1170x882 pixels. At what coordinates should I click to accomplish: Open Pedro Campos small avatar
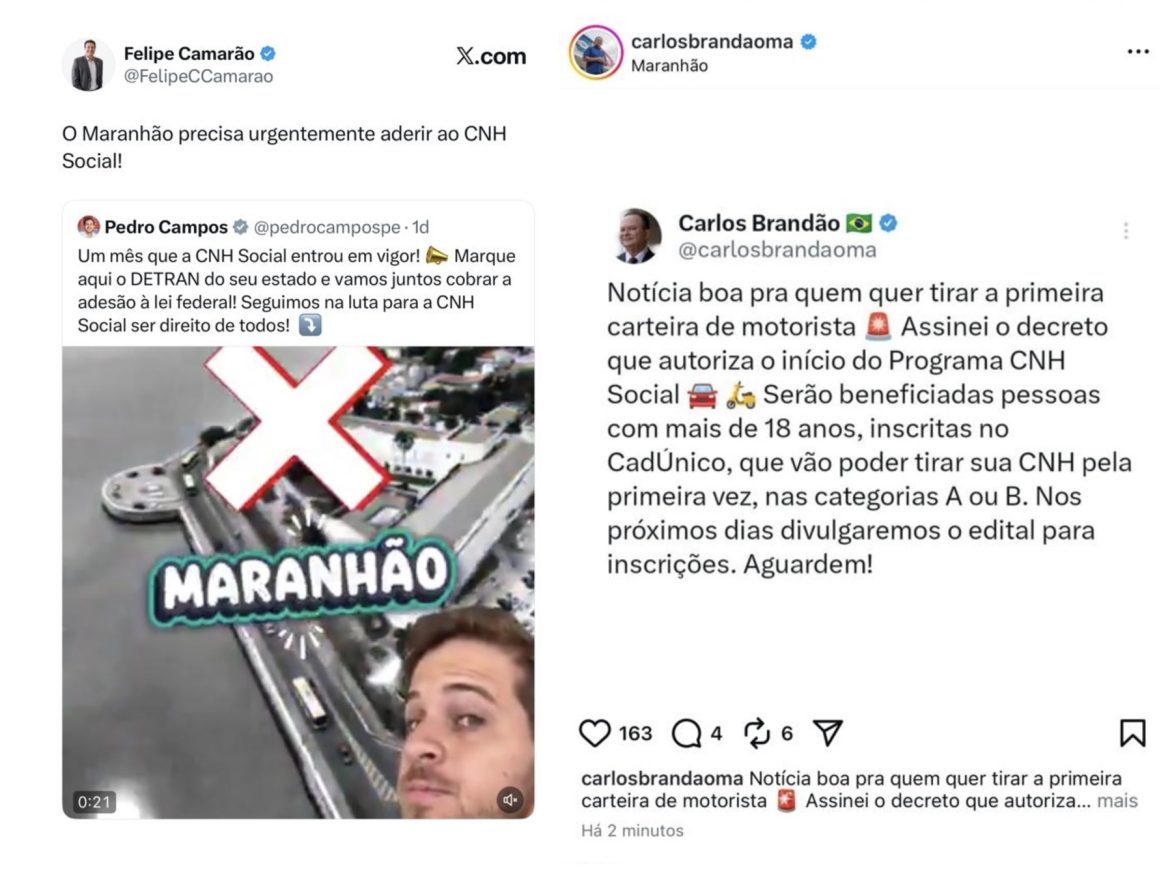coord(88,226)
